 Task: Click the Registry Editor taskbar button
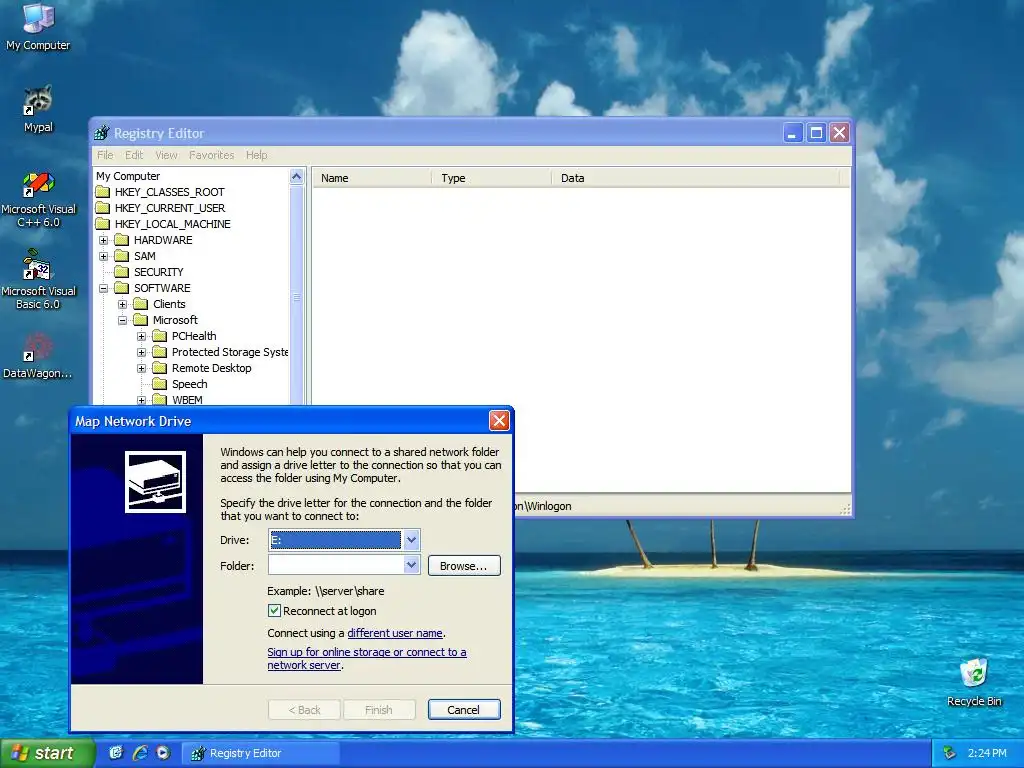click(261, 753)
